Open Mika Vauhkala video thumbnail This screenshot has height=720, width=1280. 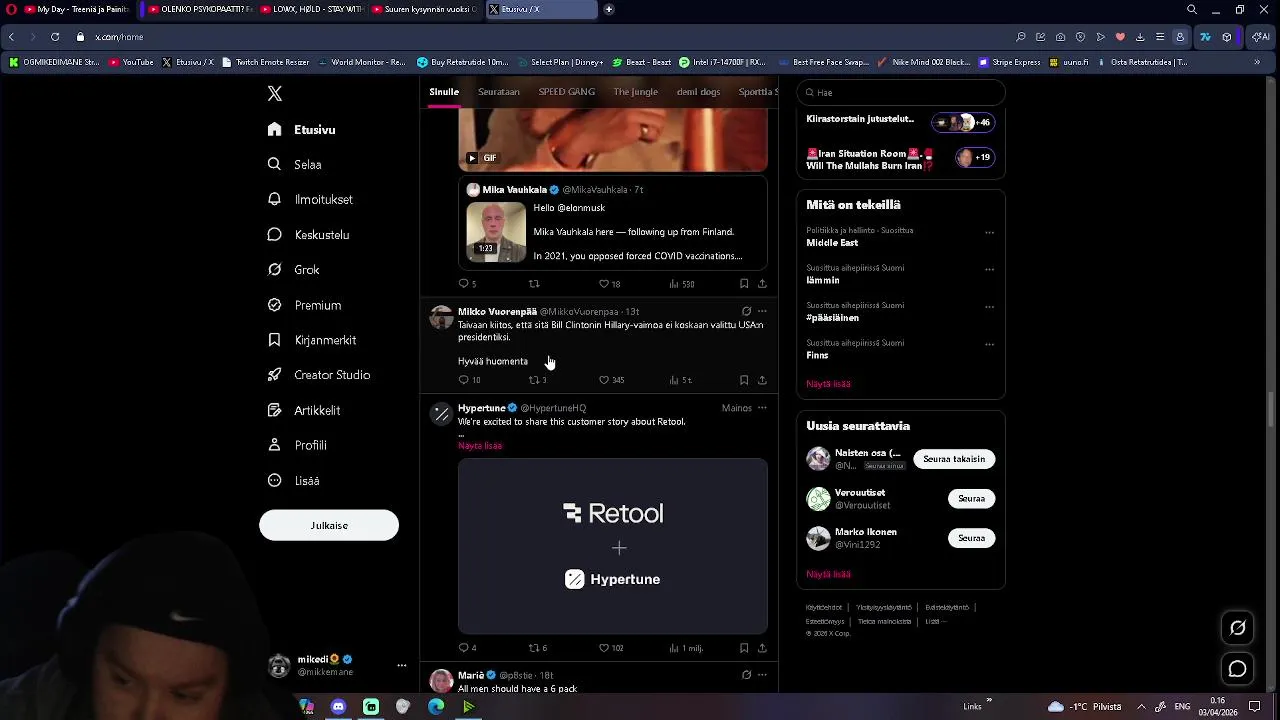tap(496, 232)
